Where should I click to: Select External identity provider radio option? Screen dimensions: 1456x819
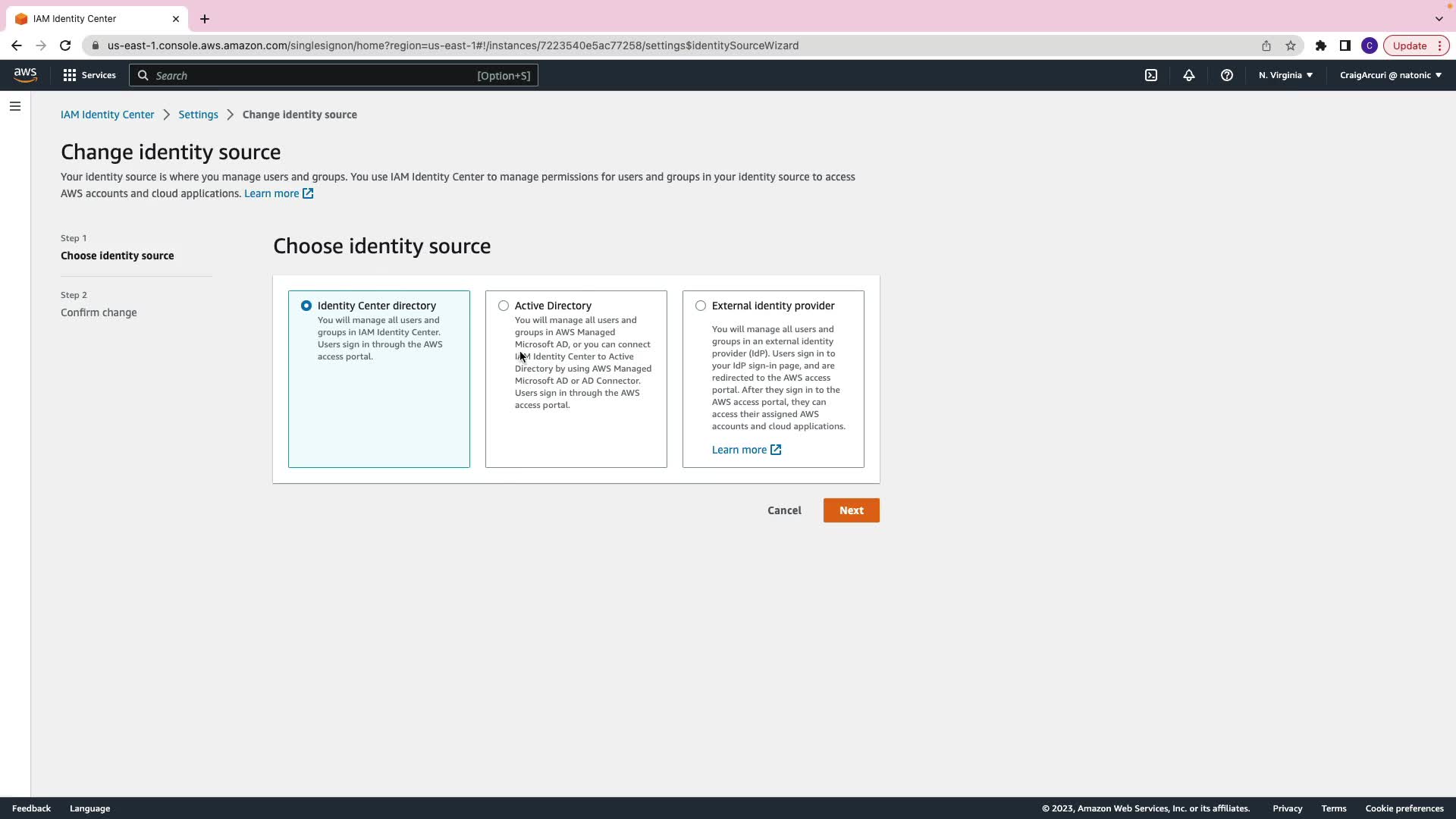tap(701, 306)
